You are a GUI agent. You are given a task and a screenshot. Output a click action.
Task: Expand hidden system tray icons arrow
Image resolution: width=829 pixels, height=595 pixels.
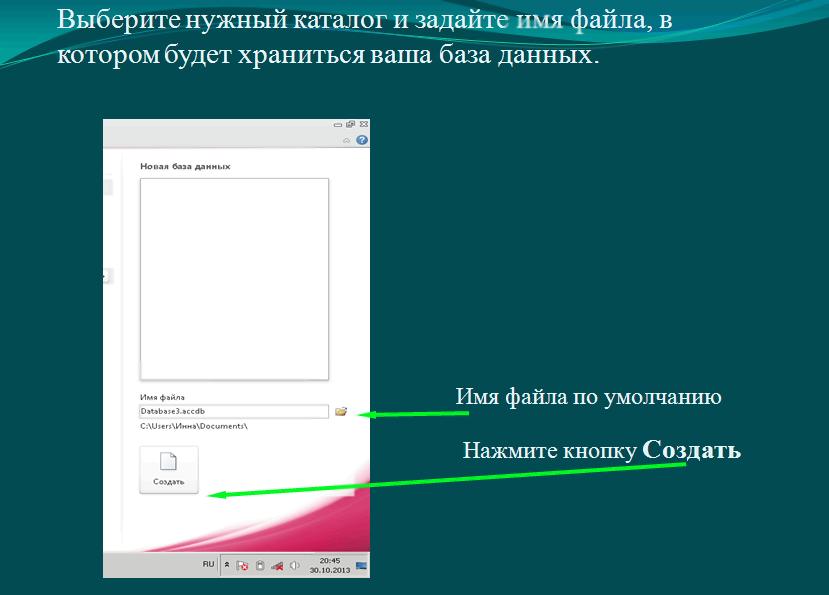(227, 565)
